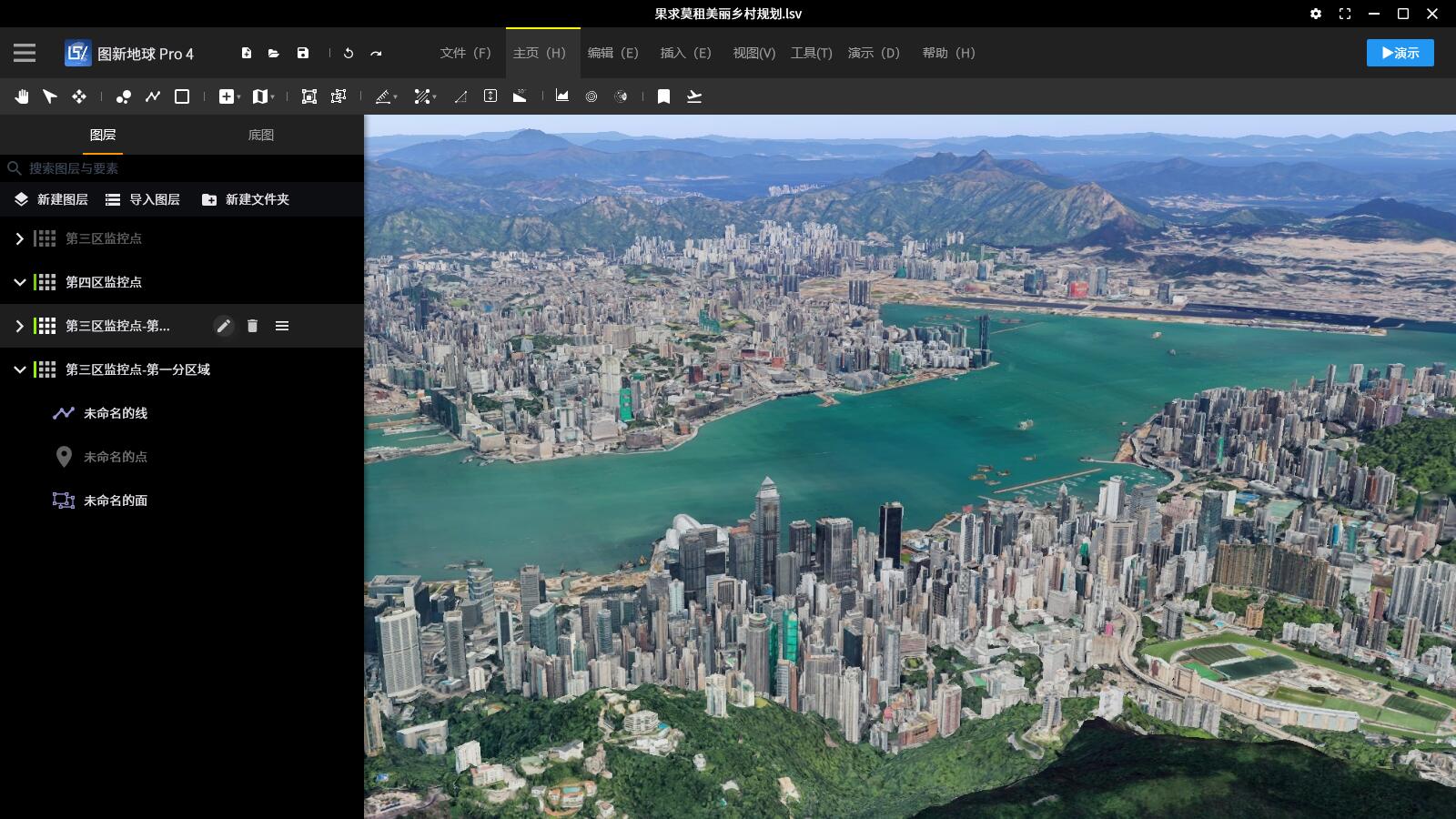
Task: Switch to the 底图 tab
Action: coord(261,135)
